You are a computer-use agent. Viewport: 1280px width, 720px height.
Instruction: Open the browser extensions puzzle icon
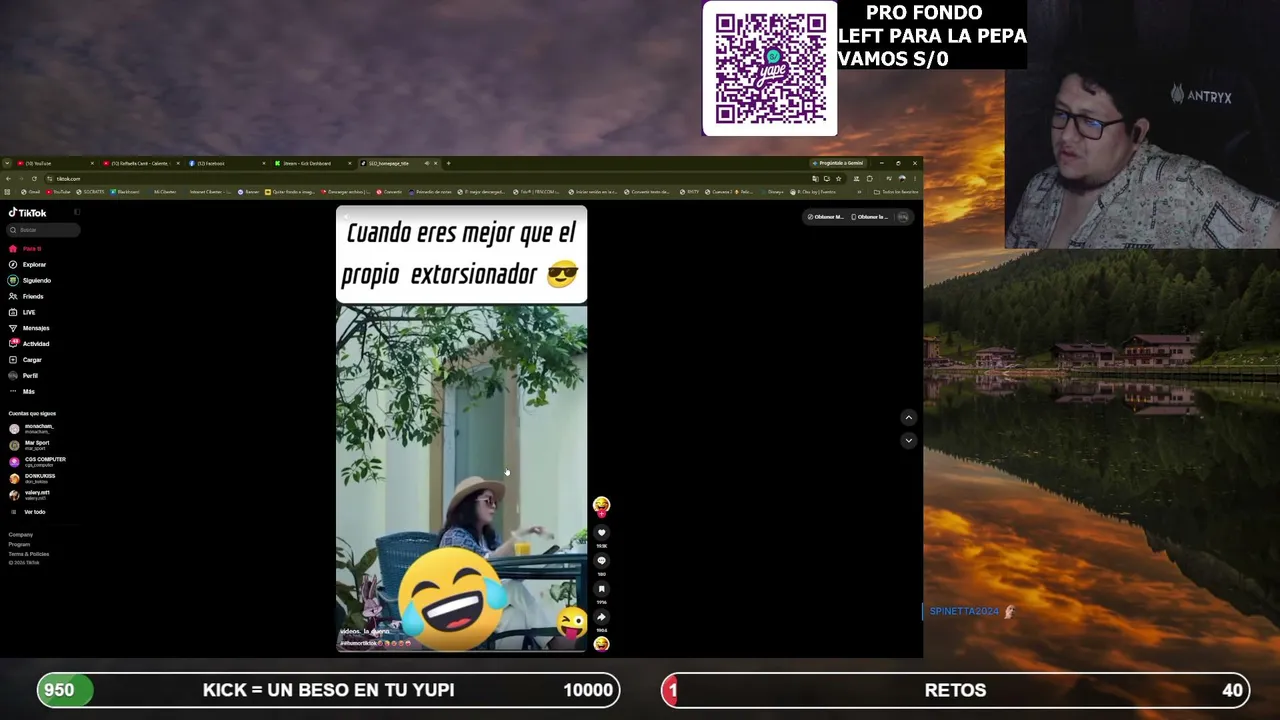(x=870, y=179)
